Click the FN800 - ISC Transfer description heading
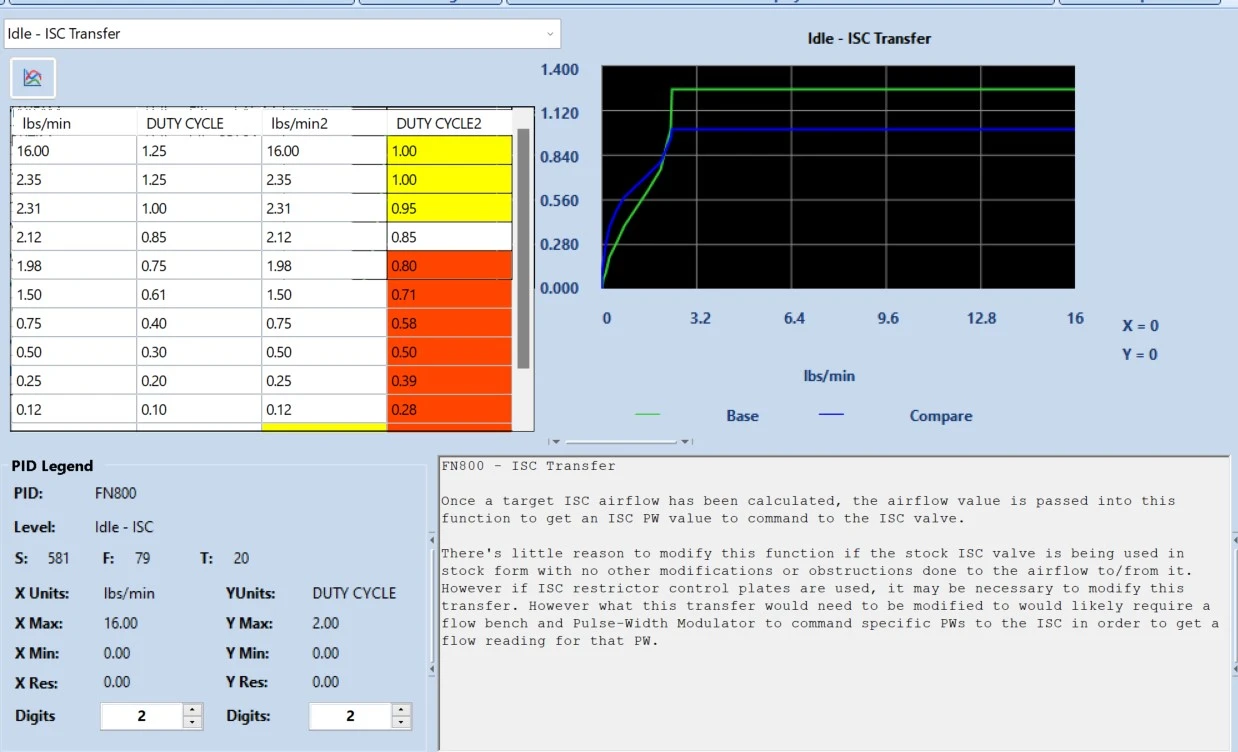The image size is (1238, 752). coord(528,465)
